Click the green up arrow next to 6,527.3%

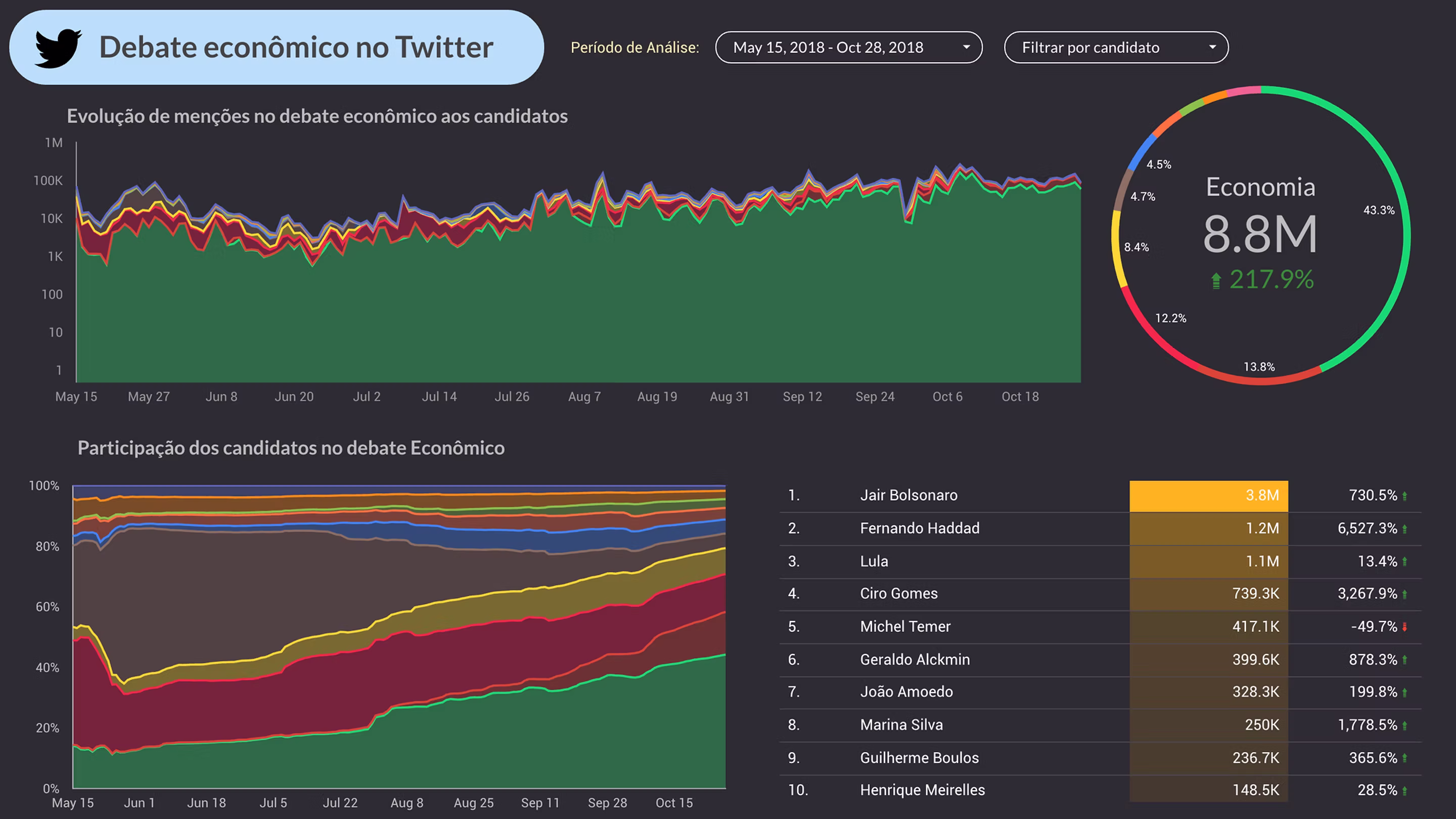pyautogui.click(x=1404, y=529)
